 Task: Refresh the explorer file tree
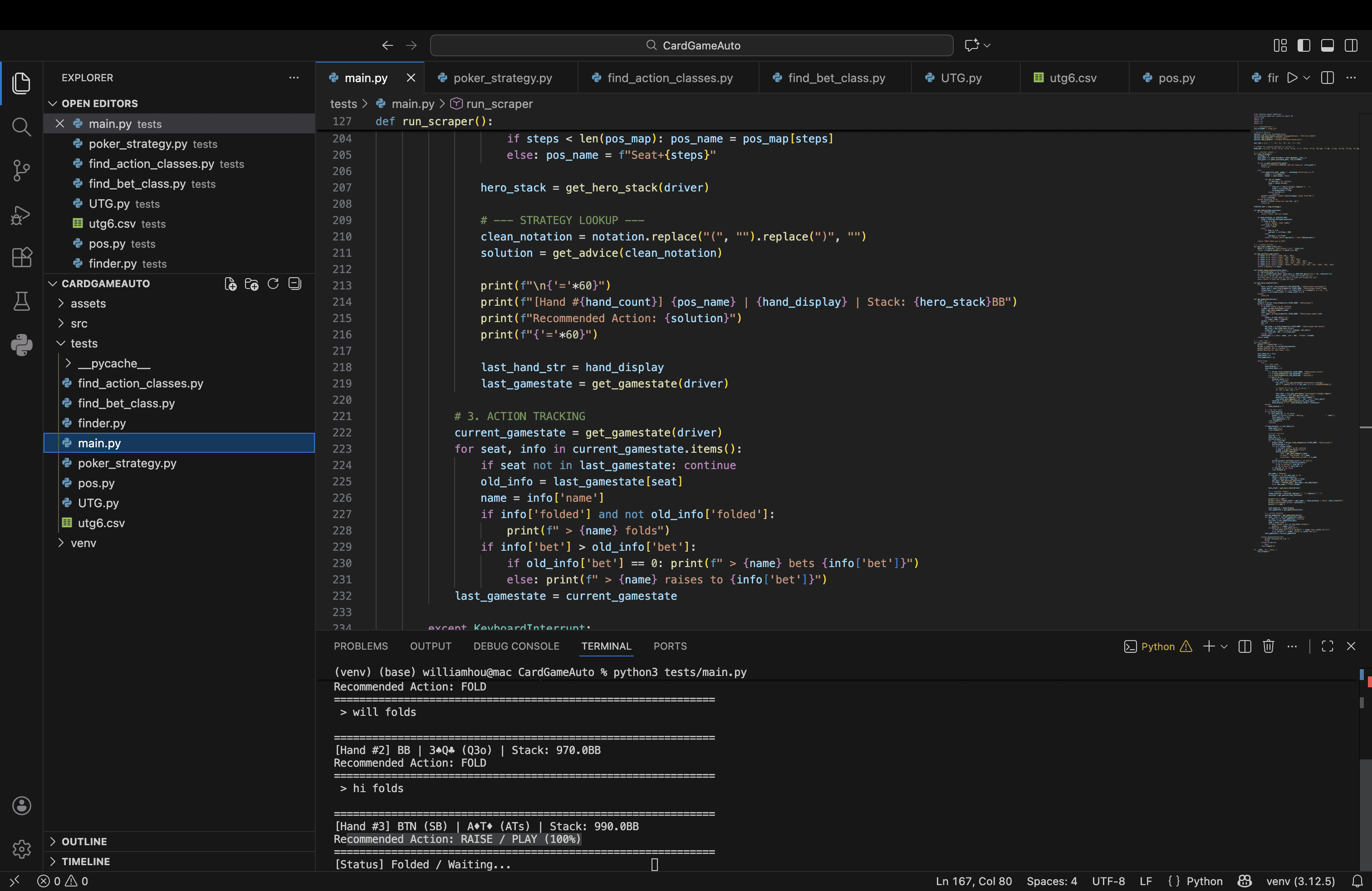pyautogui.click(x=273, y=284)
